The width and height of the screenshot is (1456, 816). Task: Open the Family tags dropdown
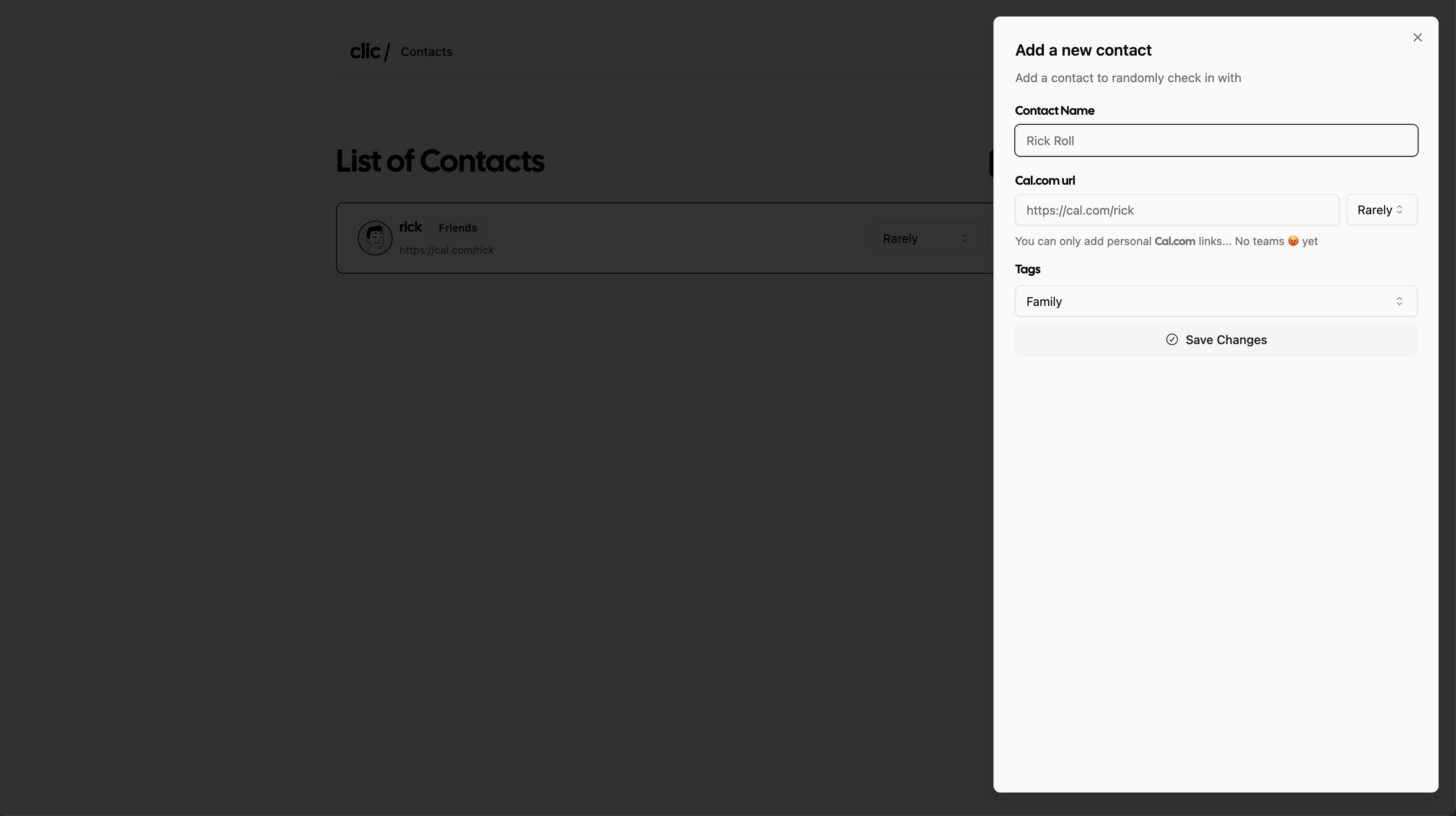tap(1216, 301)
